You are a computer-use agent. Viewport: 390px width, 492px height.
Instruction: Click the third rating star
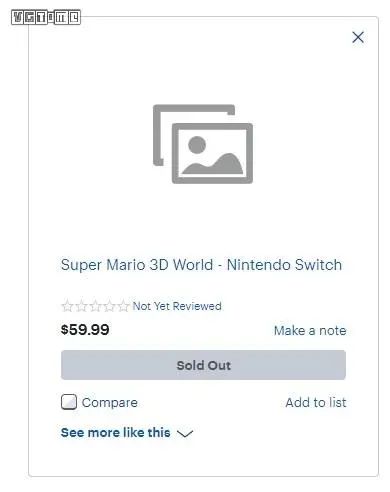[x=96, y=306]
